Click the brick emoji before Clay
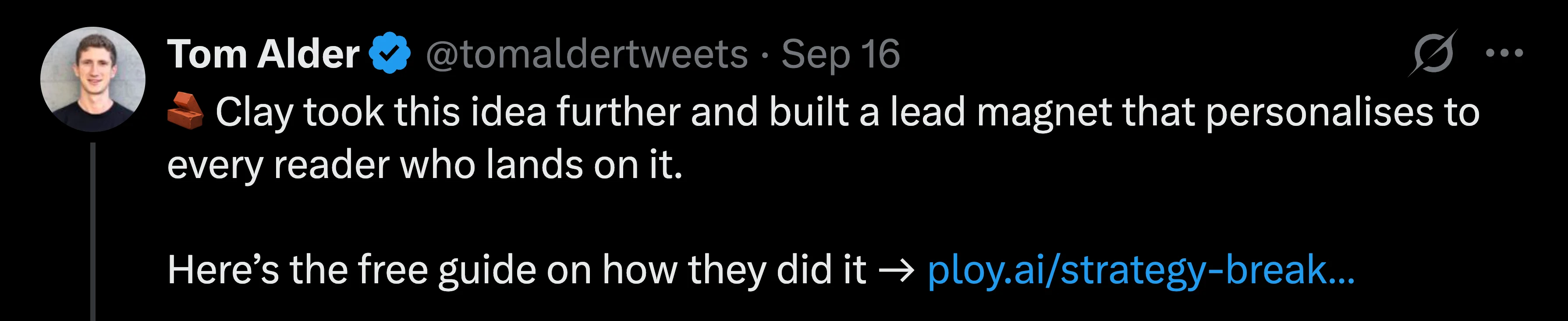The height and width of the screenshot is (321, 1568). tap(186, 111)
